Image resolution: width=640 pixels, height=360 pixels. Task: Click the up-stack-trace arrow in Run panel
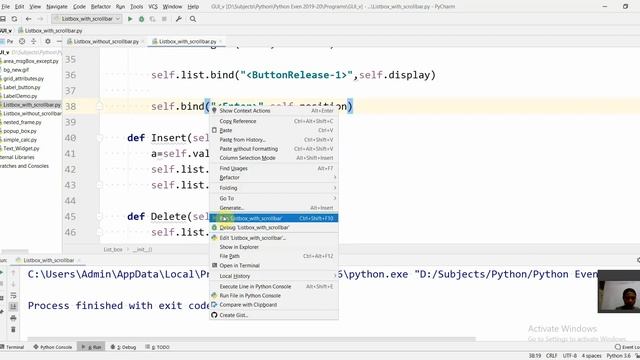[x=13, y=273]
